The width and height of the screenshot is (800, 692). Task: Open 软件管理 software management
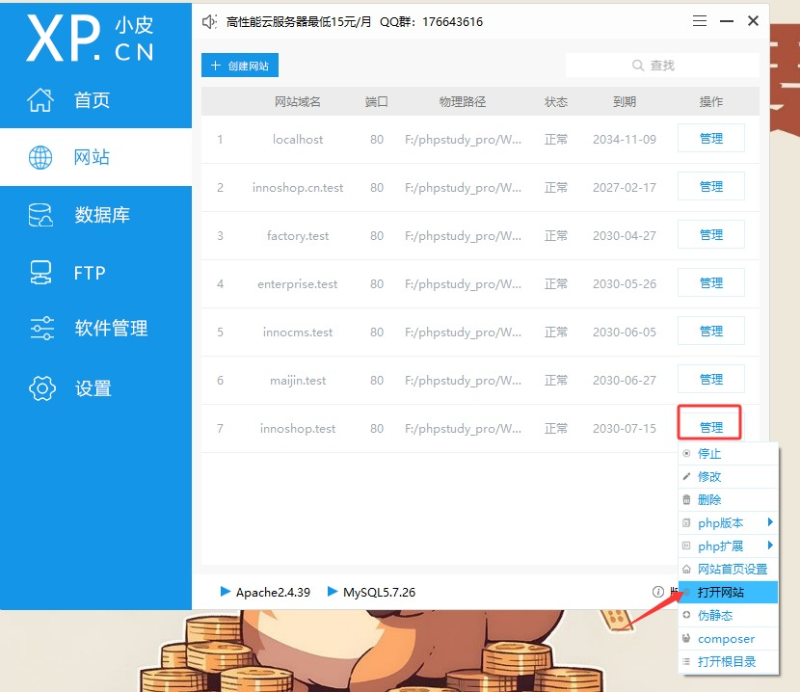96,328
